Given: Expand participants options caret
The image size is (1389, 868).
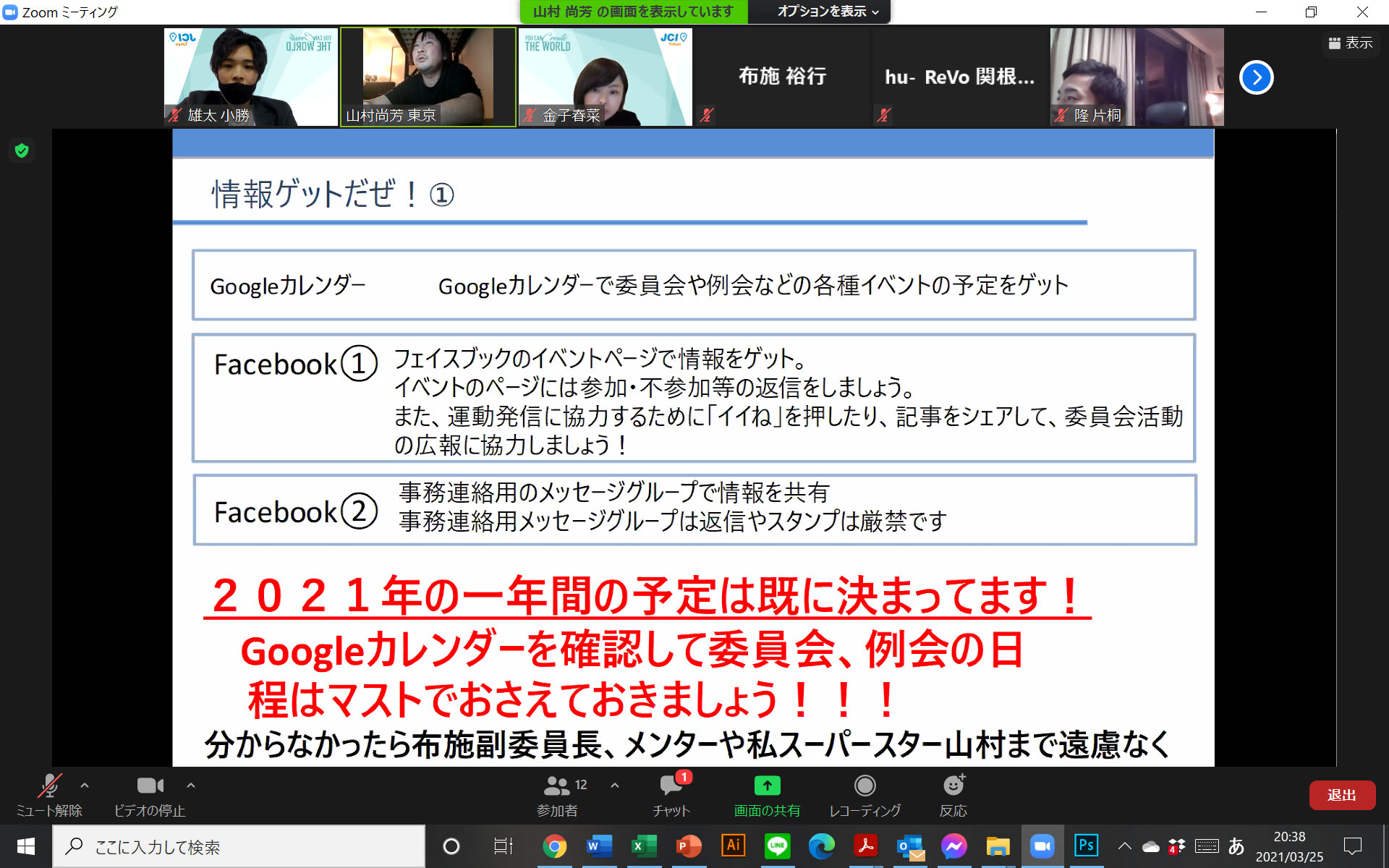Looking at the screenshot, I should tap(615, 785).
